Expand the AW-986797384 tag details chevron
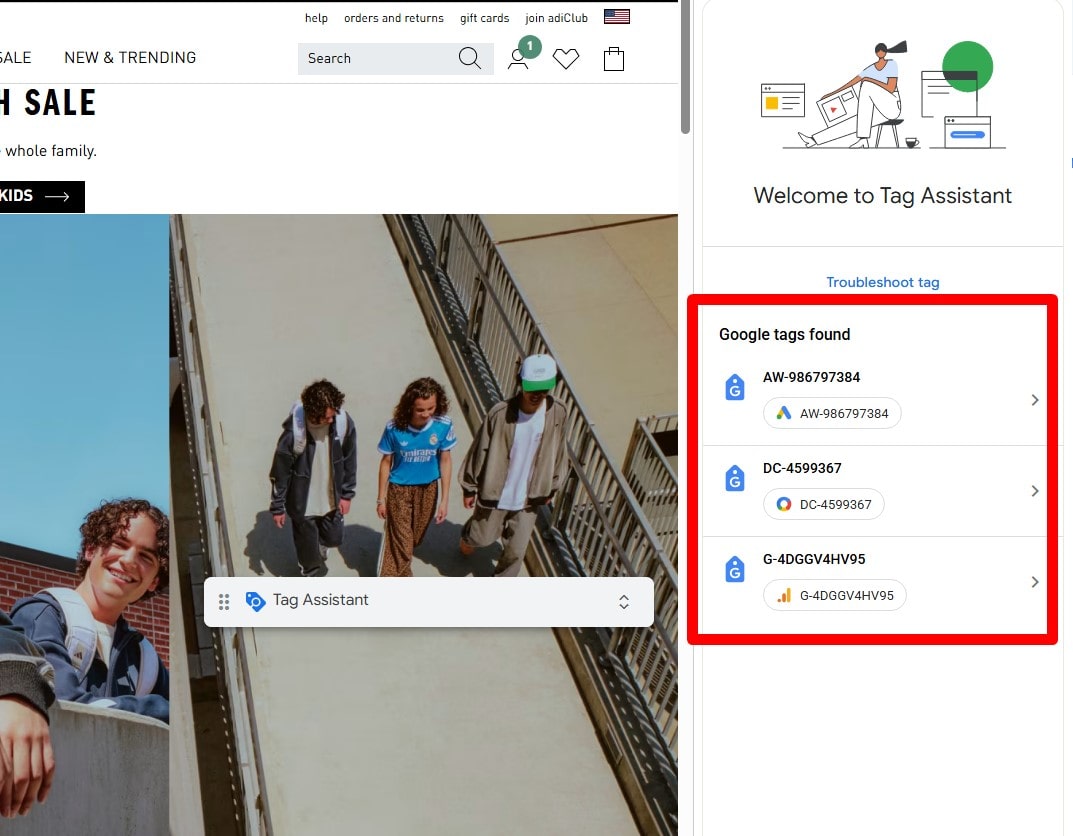 1034,400
